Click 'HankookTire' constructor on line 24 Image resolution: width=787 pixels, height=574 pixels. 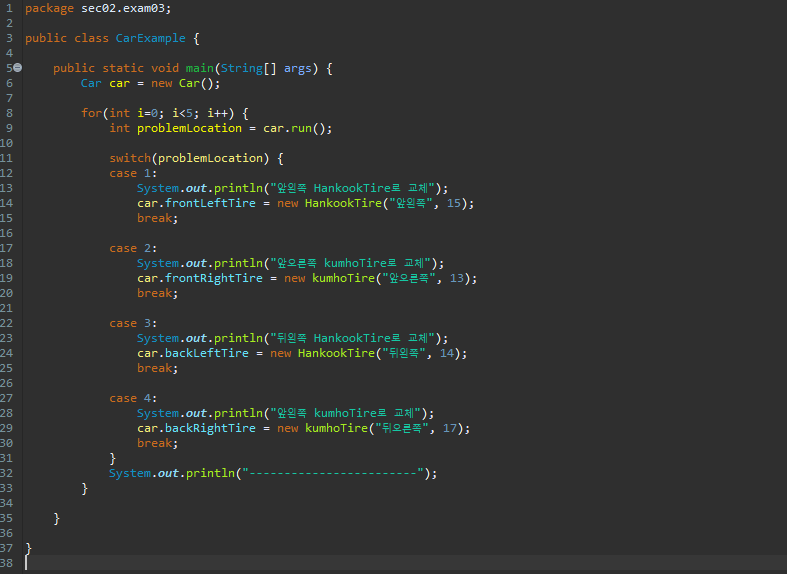336,353
